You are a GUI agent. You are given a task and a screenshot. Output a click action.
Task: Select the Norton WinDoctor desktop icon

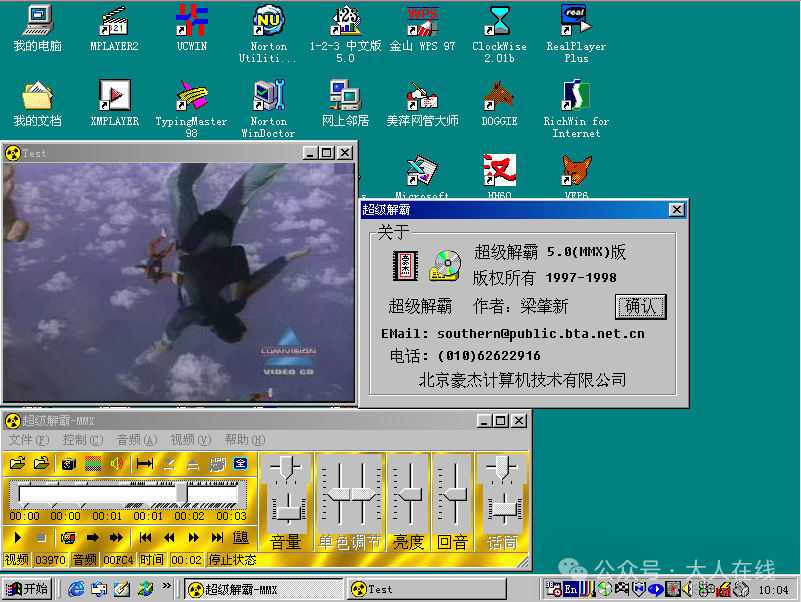point(268,109)
